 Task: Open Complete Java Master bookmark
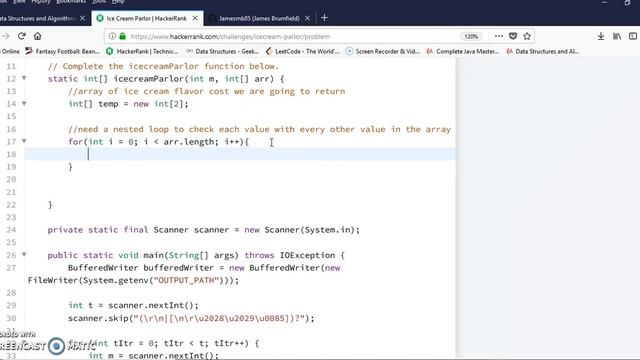tap(463, 51)
